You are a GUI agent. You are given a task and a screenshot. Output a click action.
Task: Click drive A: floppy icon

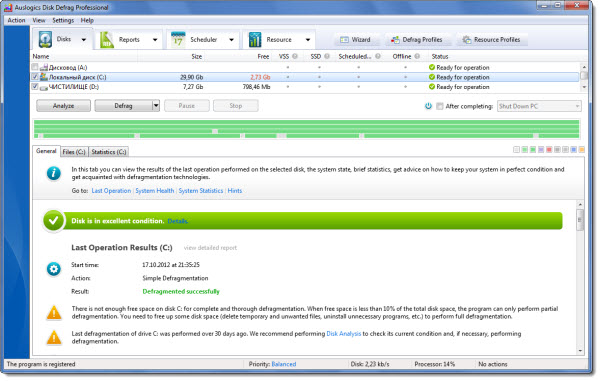pyautogui.click(x=44, y=68)
